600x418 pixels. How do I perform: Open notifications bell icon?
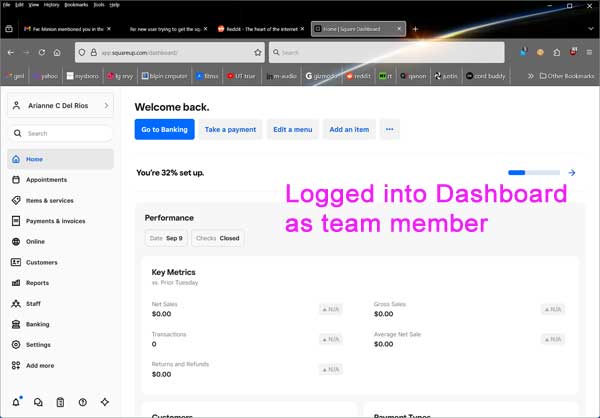tap(16, 402)
